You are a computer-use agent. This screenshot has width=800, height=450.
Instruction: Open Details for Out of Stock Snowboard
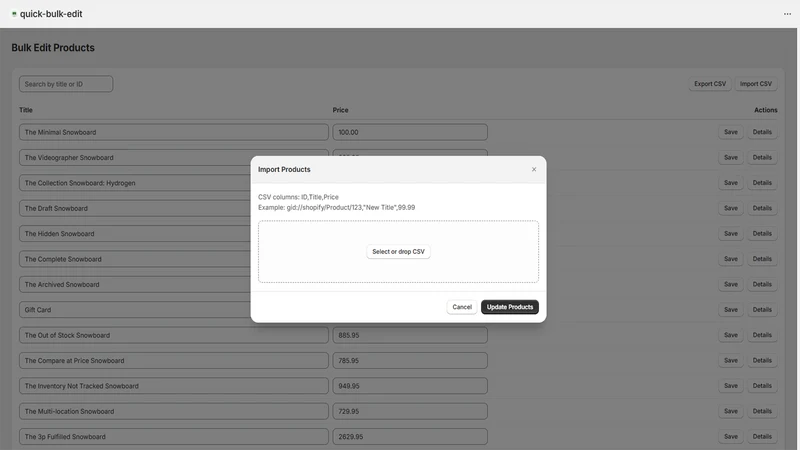click(x=762, y=335)
